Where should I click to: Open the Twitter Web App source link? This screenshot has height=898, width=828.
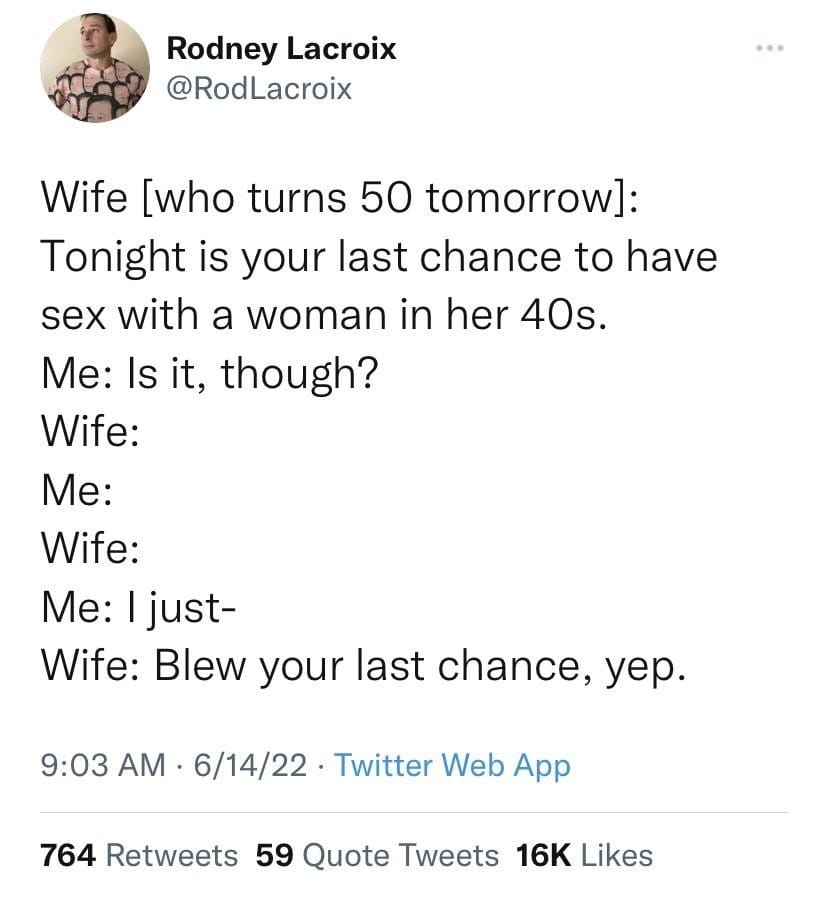tap(452, 766)
